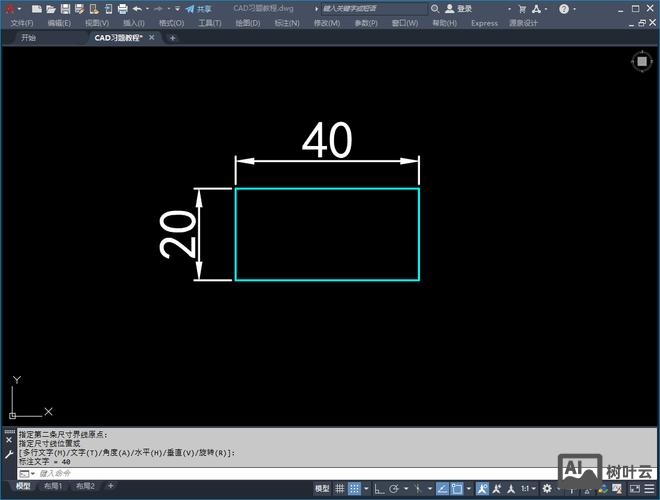Toggle snap mode in status bar
This screenshot has width=660, height=500.
355,488
